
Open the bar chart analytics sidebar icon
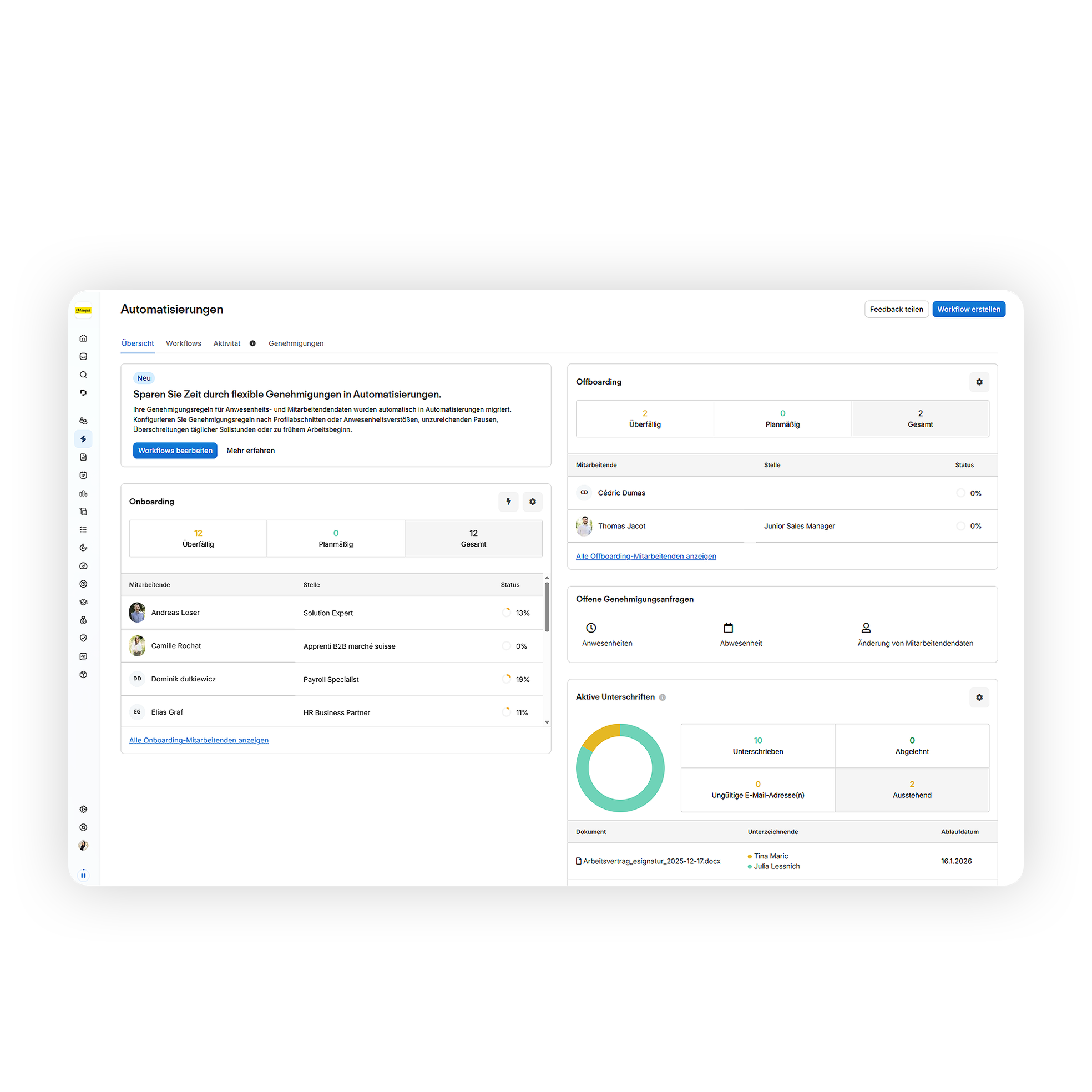(x=83, y=493)
